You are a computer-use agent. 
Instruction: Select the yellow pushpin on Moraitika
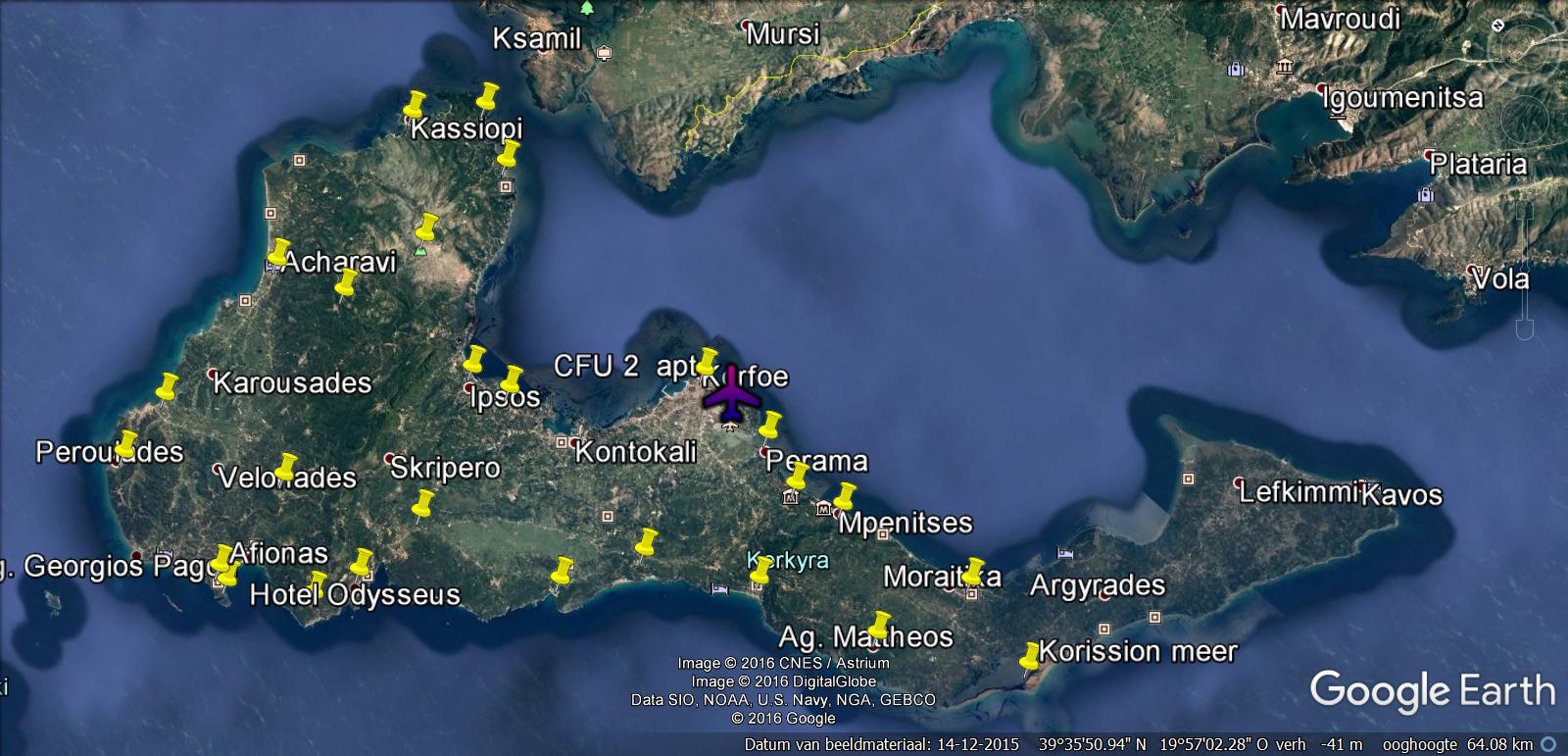point(972,572)
